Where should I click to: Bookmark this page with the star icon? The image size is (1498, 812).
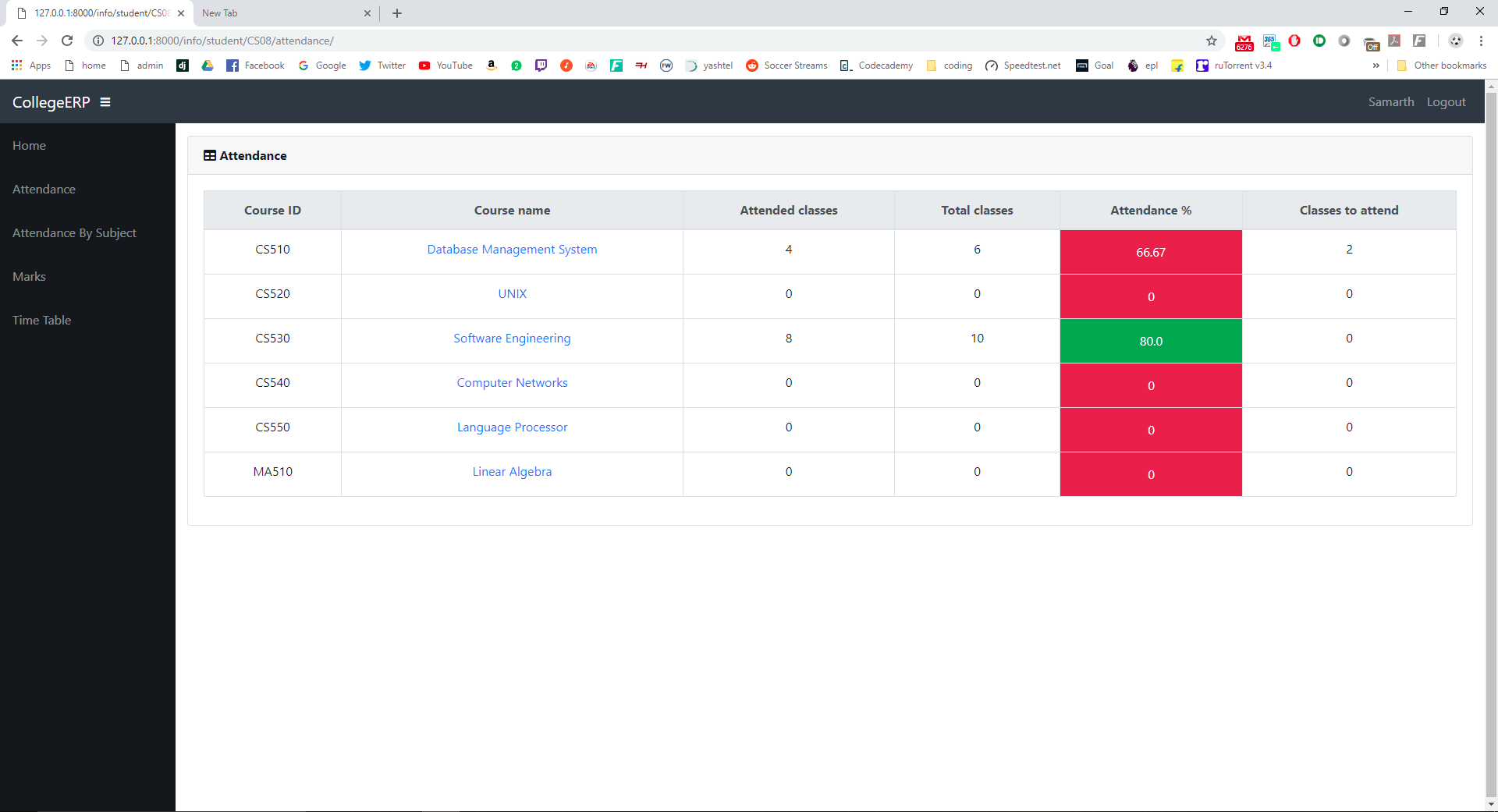point(1212,41)
